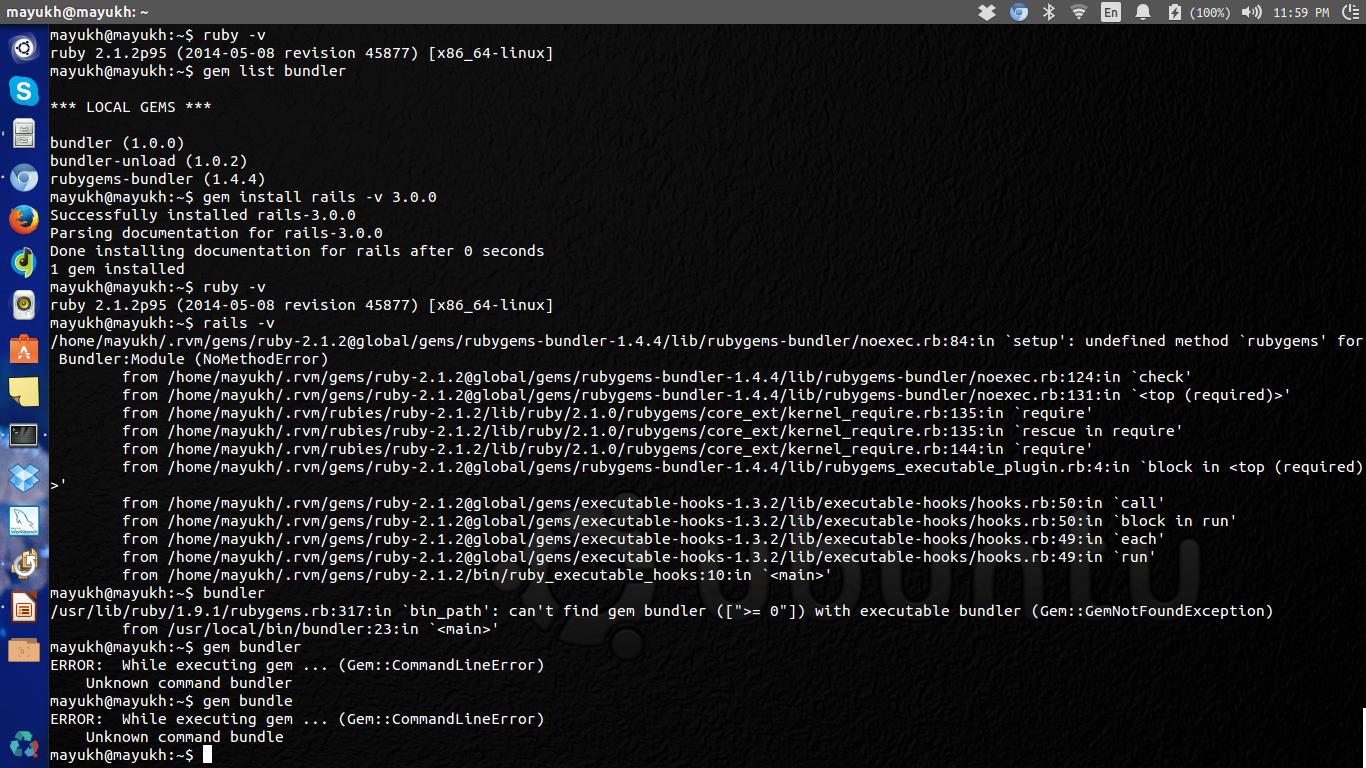
Task: Open the yellow sticky notes app
Action: pyautogui.click(x=24, y=392)
